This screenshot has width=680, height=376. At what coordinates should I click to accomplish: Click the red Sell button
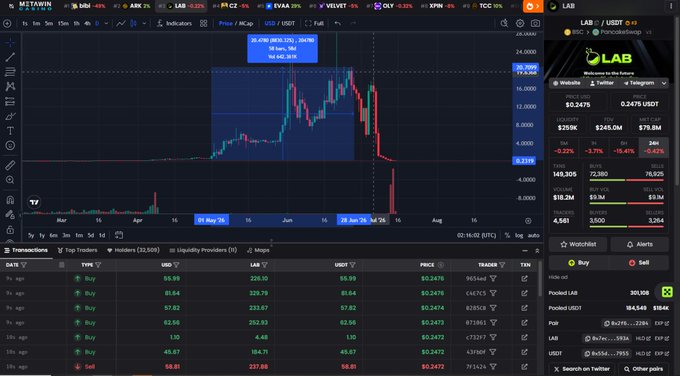click(x=639, y=263)
